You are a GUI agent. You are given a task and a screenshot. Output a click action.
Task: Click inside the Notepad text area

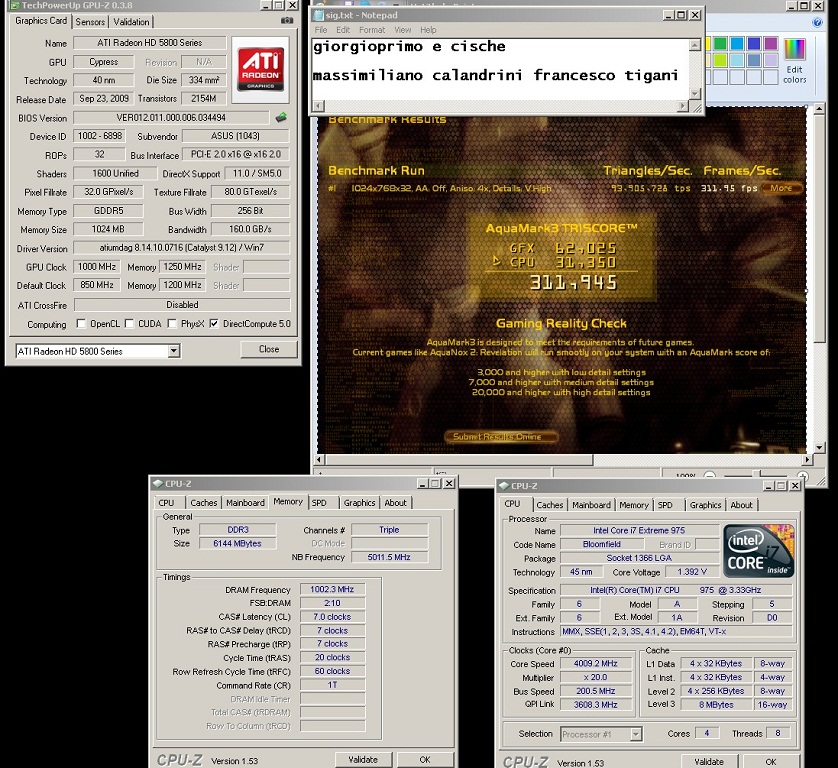[x=501, y=69]
